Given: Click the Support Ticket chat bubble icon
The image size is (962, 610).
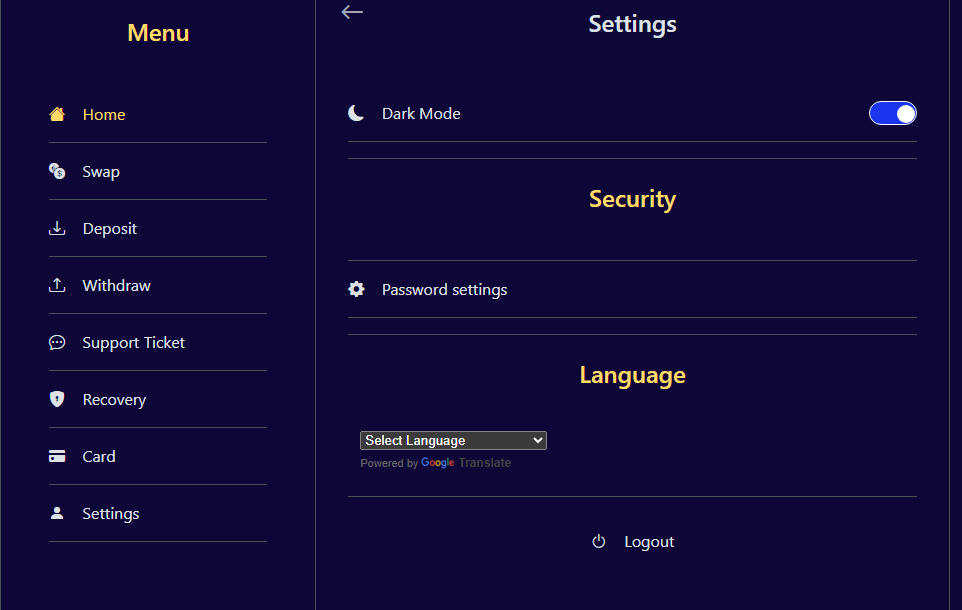Looking at the screenshot, I should pyautogui.click(x=57, y=342).
